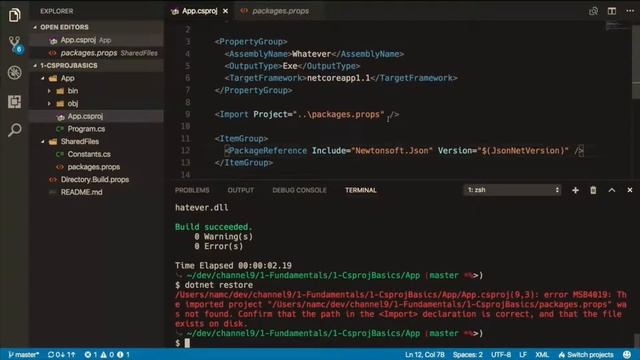Open the Explorer view in activity bar

[14, 15]
